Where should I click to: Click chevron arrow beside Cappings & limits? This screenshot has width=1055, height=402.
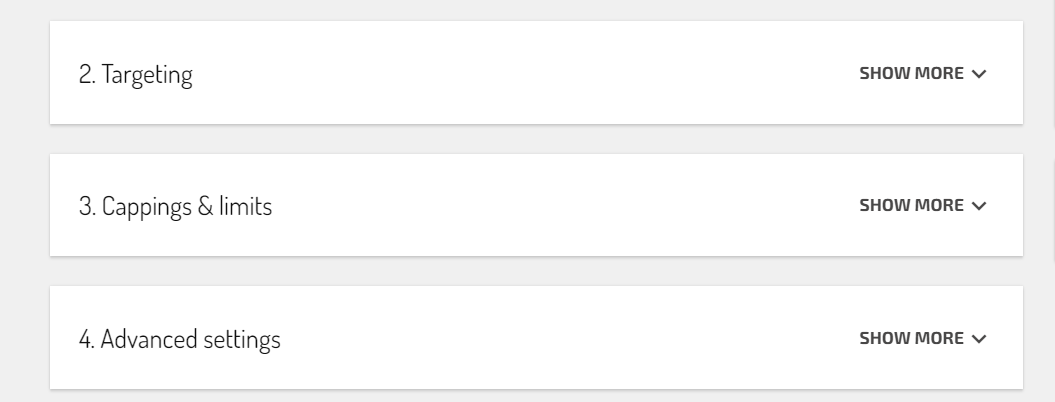pos(979,205)
